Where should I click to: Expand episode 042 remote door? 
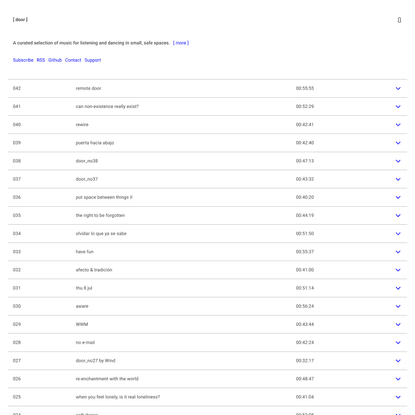pos(398,88)
